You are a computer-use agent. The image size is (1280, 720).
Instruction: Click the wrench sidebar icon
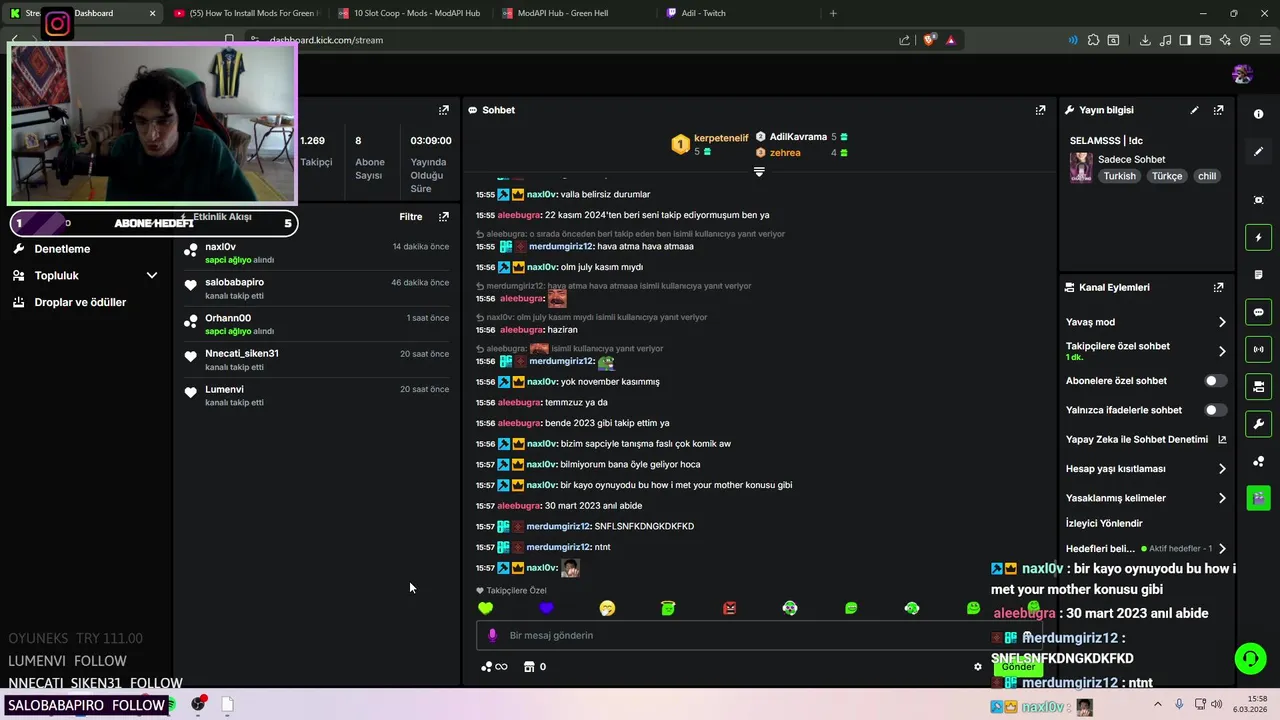[x=1258, y=423]
